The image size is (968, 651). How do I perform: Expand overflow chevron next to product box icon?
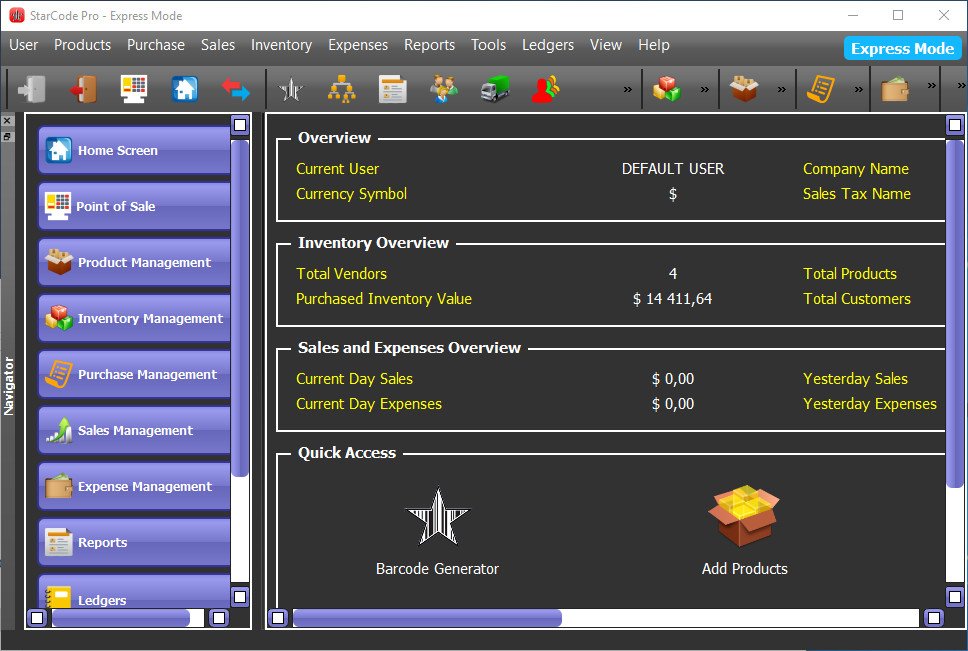coord(782,89)
